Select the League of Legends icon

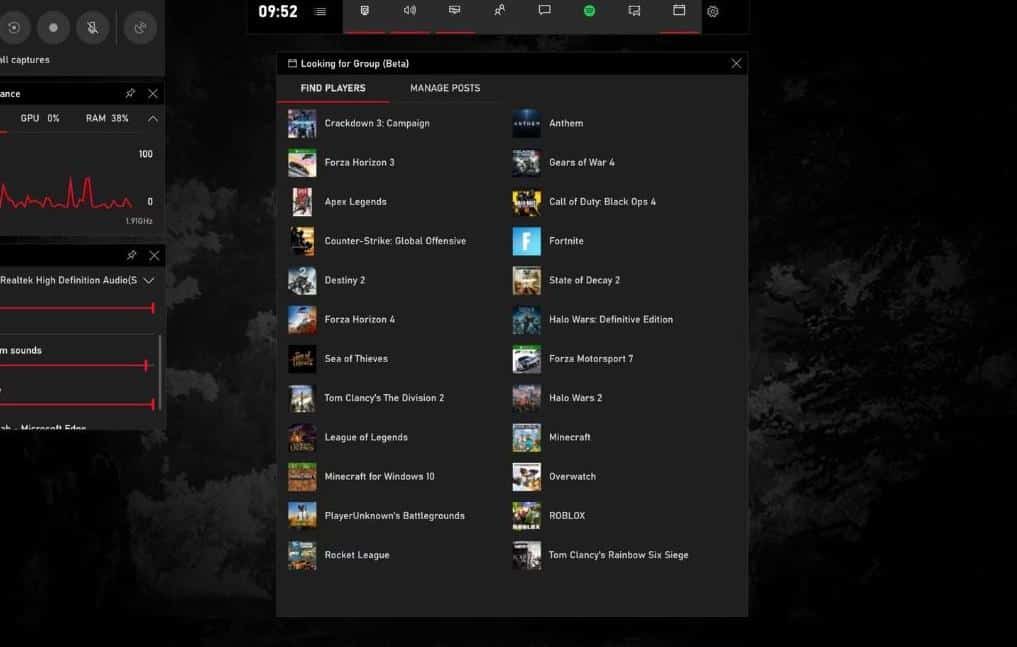click(302, 438)
